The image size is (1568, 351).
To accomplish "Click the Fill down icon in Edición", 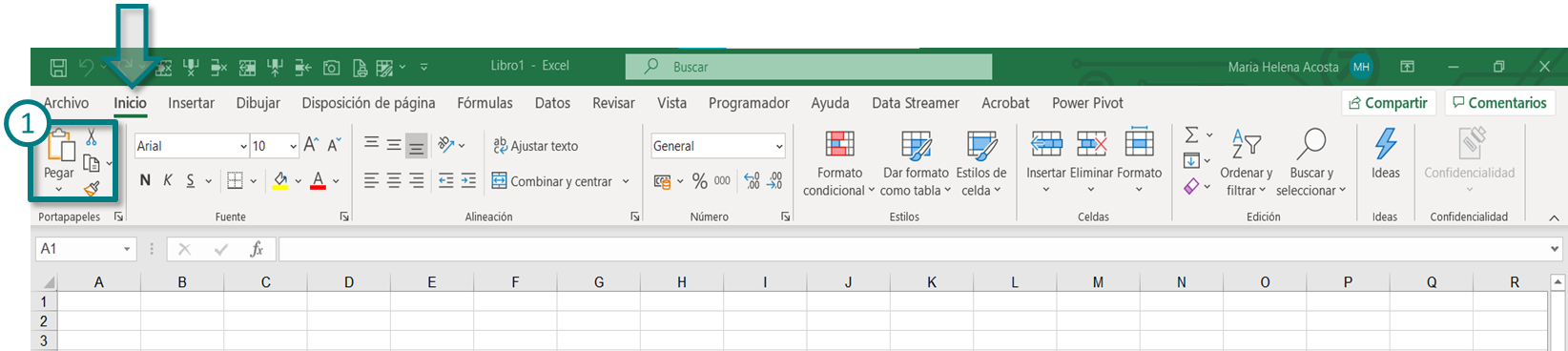I will [1191, 160].
